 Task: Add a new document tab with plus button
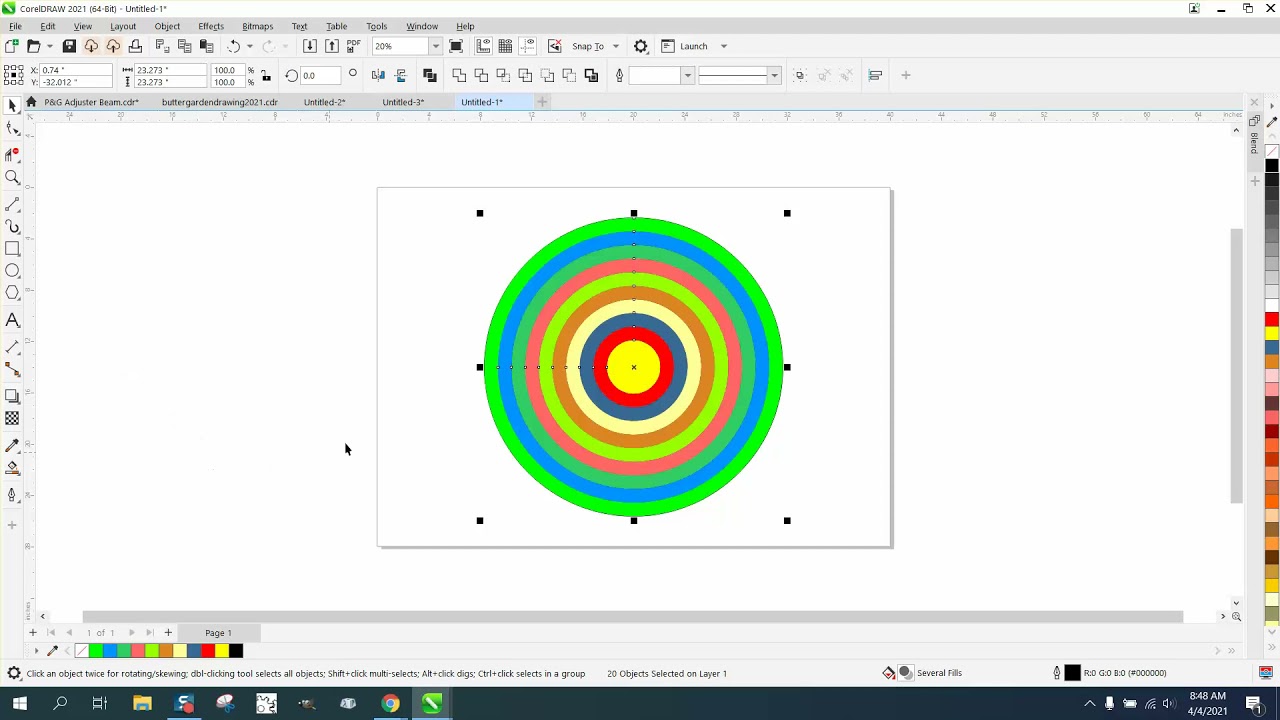[x=542, y=102]
